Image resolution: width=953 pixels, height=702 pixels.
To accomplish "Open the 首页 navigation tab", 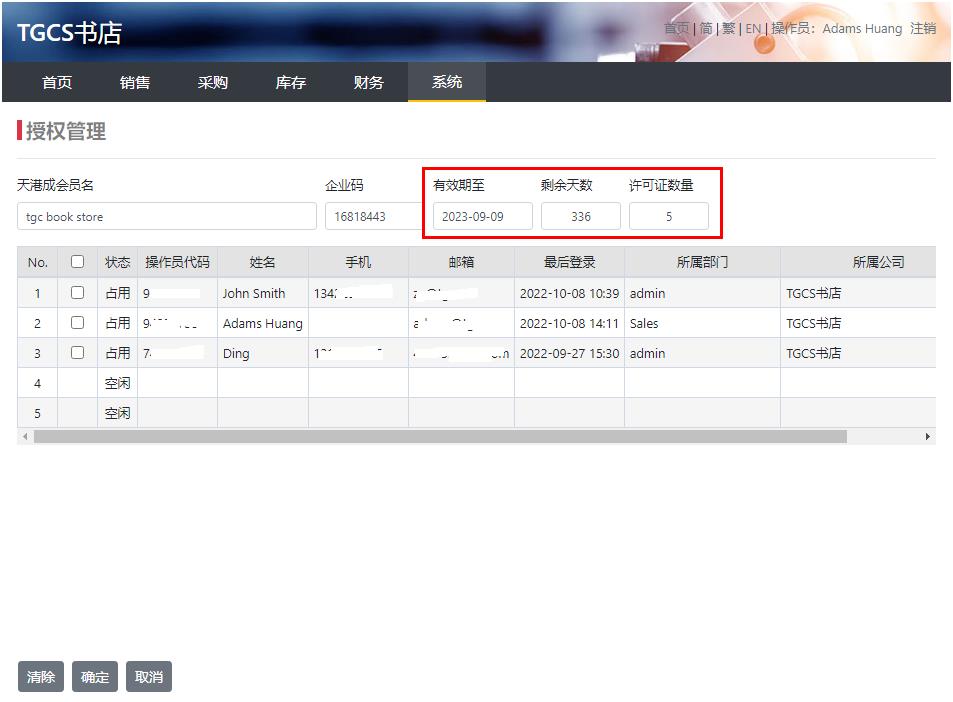I will (57, 82).
